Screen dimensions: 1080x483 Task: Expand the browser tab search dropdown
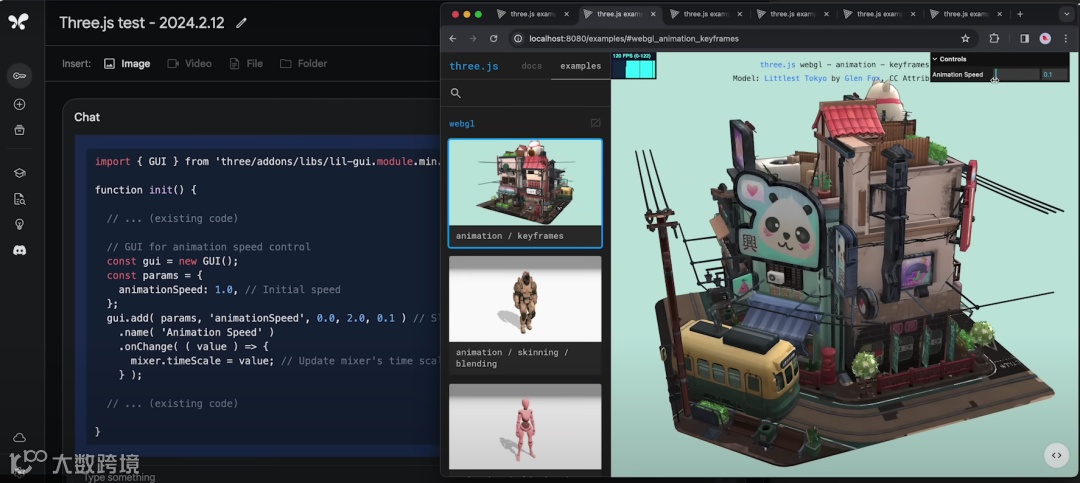(1066, 14)
